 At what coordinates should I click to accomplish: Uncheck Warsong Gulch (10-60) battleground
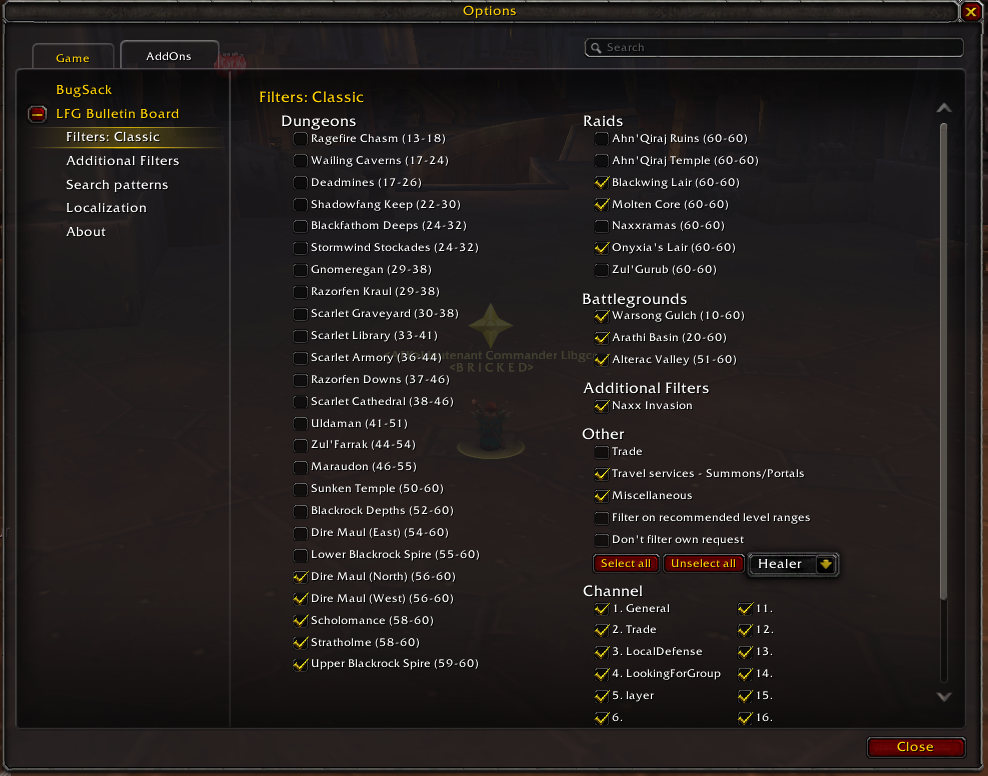coord(602,316)
